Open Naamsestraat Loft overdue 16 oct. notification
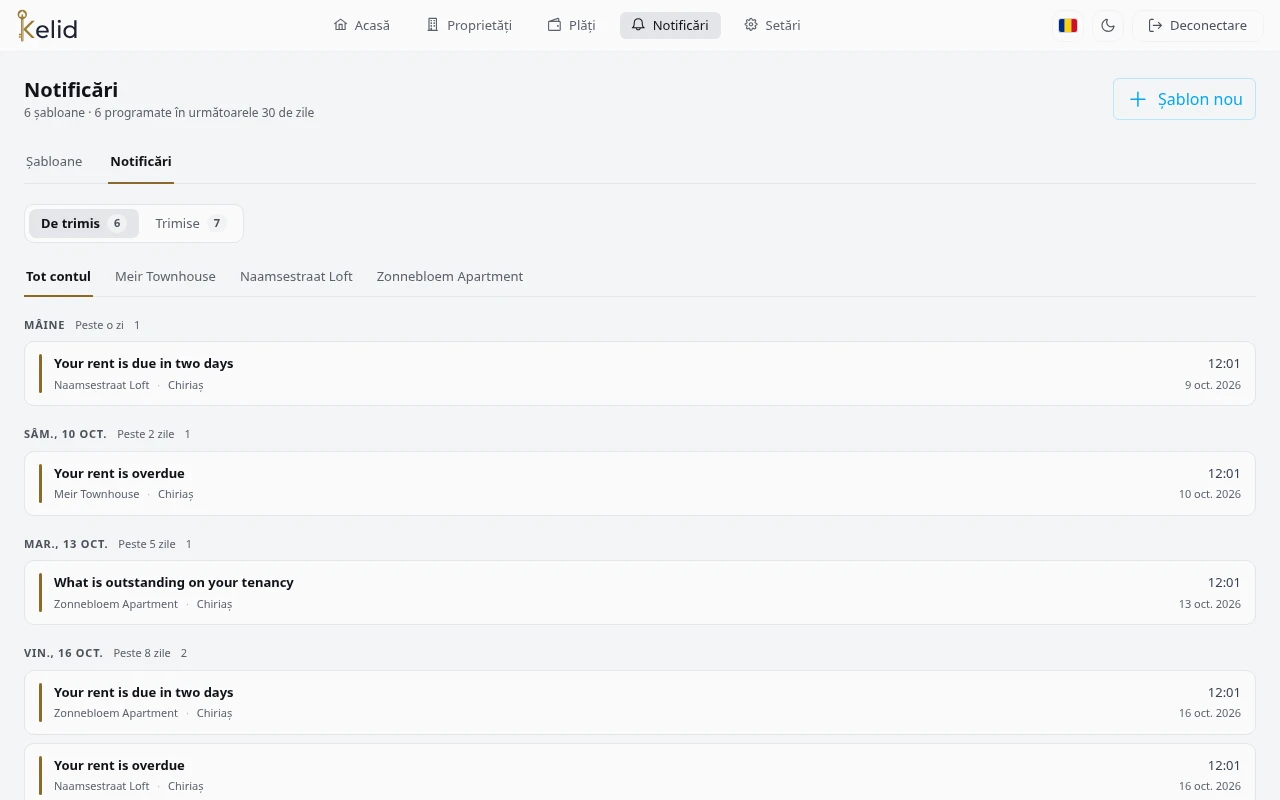The width and height of the screenshot is (1280, 800). click(640, 772)
